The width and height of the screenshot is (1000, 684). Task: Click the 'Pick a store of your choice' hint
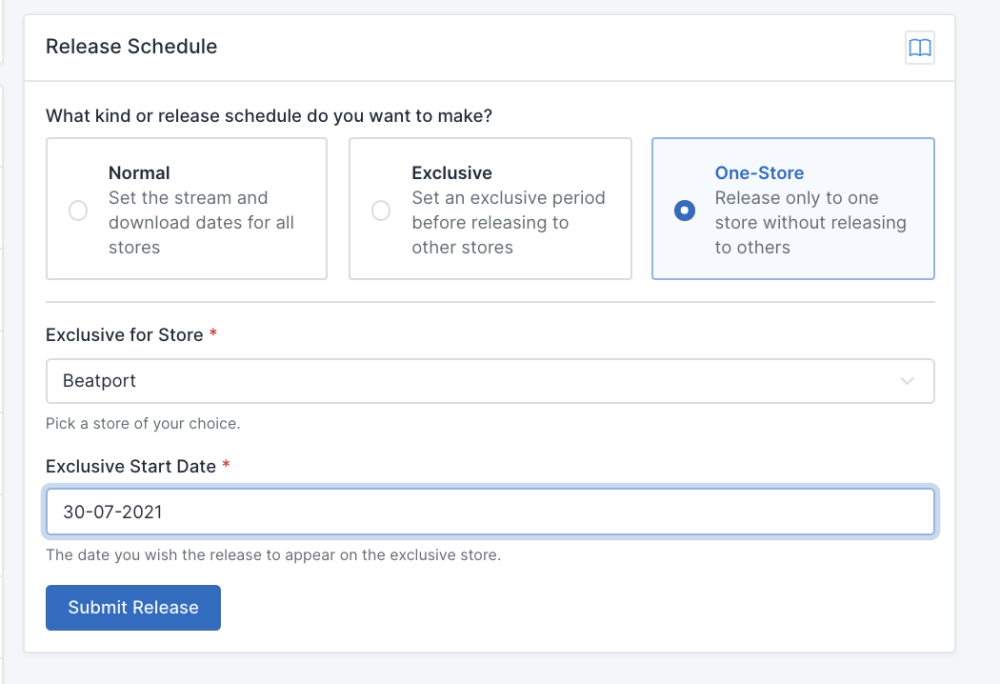coord(143,423)
